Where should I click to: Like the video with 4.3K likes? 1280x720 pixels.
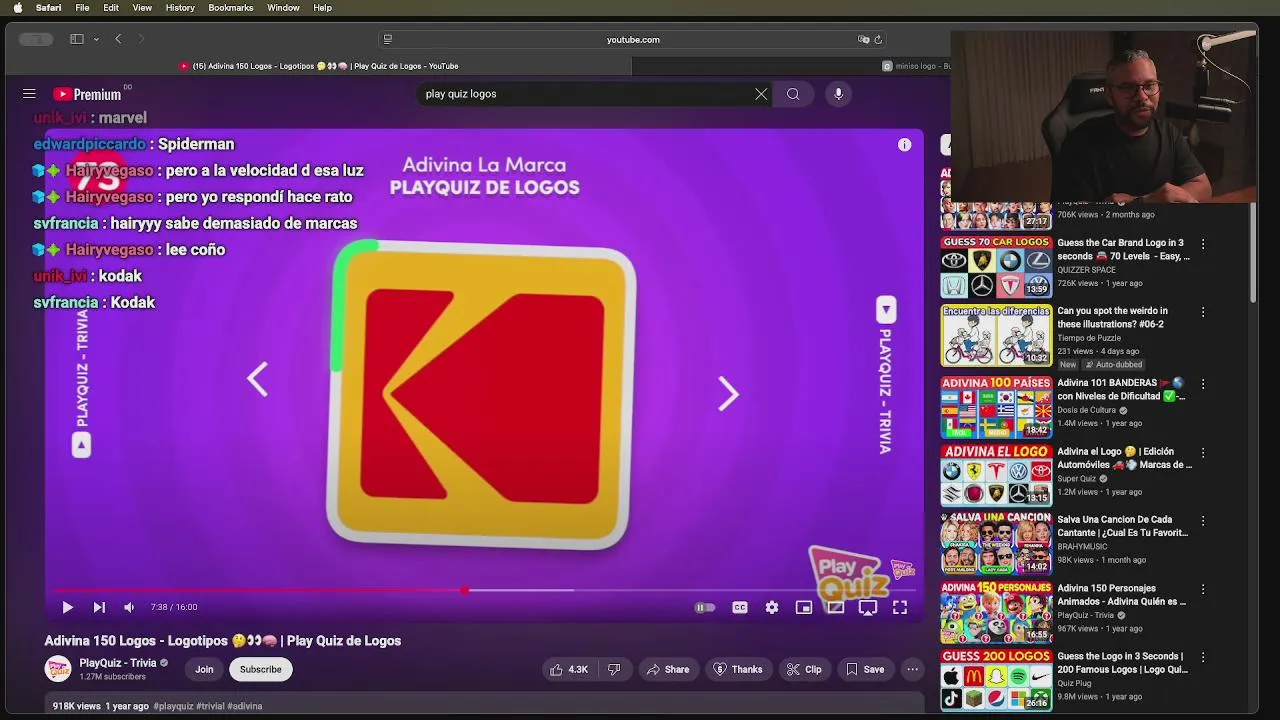[x=568, y=669]
